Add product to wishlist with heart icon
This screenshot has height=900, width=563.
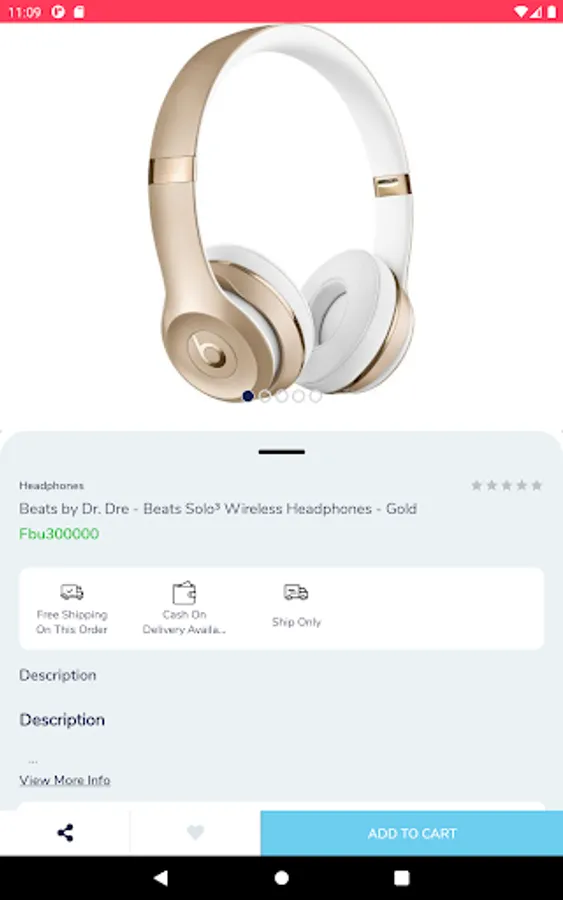(x=195, y=832)
